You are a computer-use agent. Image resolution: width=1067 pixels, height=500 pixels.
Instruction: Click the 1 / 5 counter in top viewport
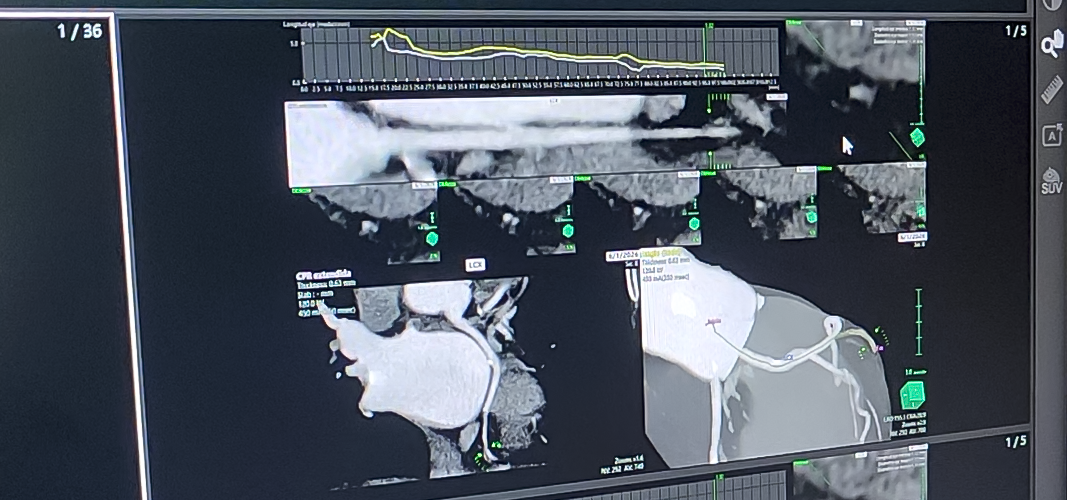tap(1015, 31)
